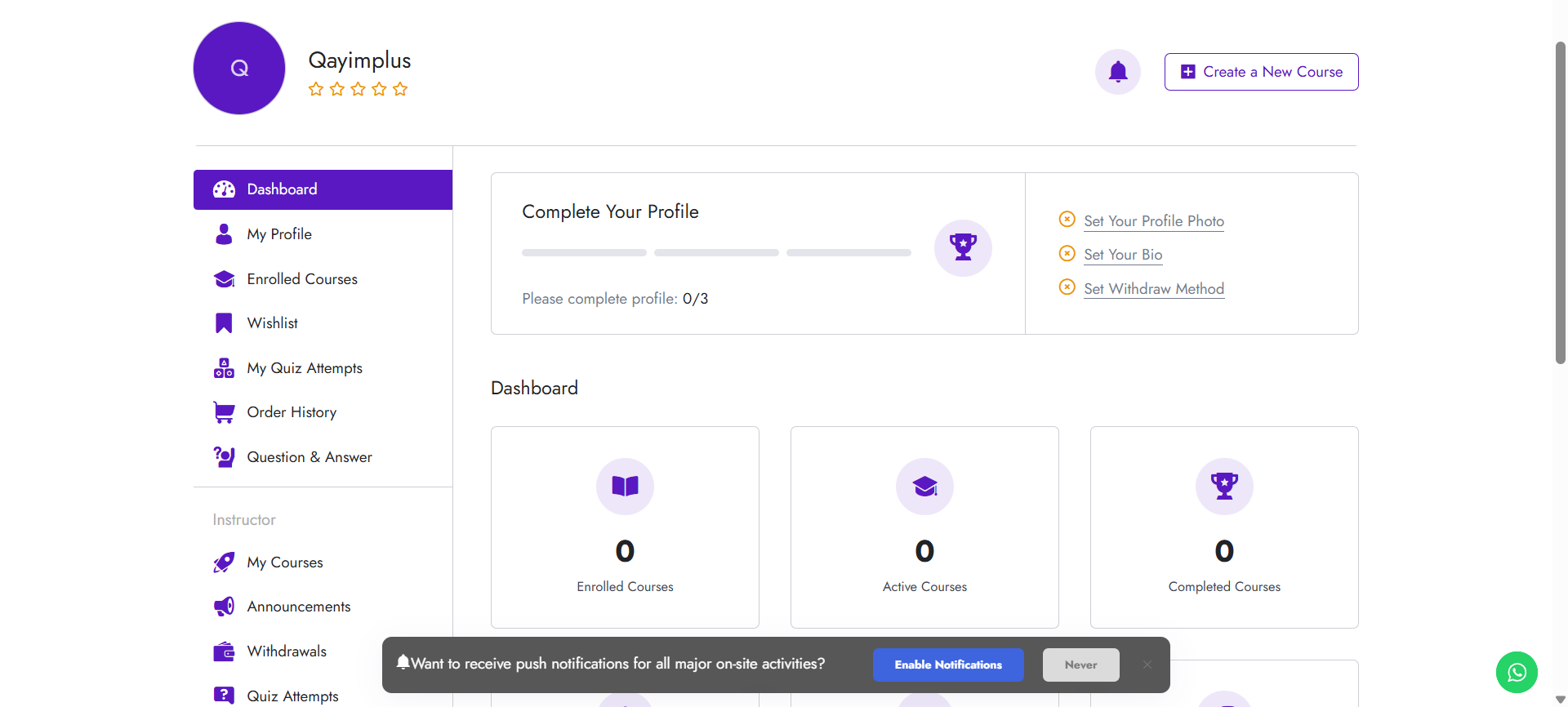Go to My Profile menu item
The height and width of the screenshot is (707, 1568).
point(279,234)
